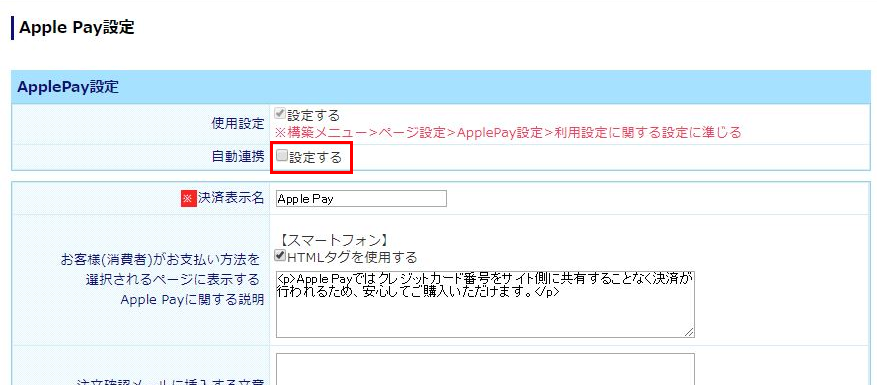Click the 自動連携 row label
The image size is (877, 385).
pos(237,157)
